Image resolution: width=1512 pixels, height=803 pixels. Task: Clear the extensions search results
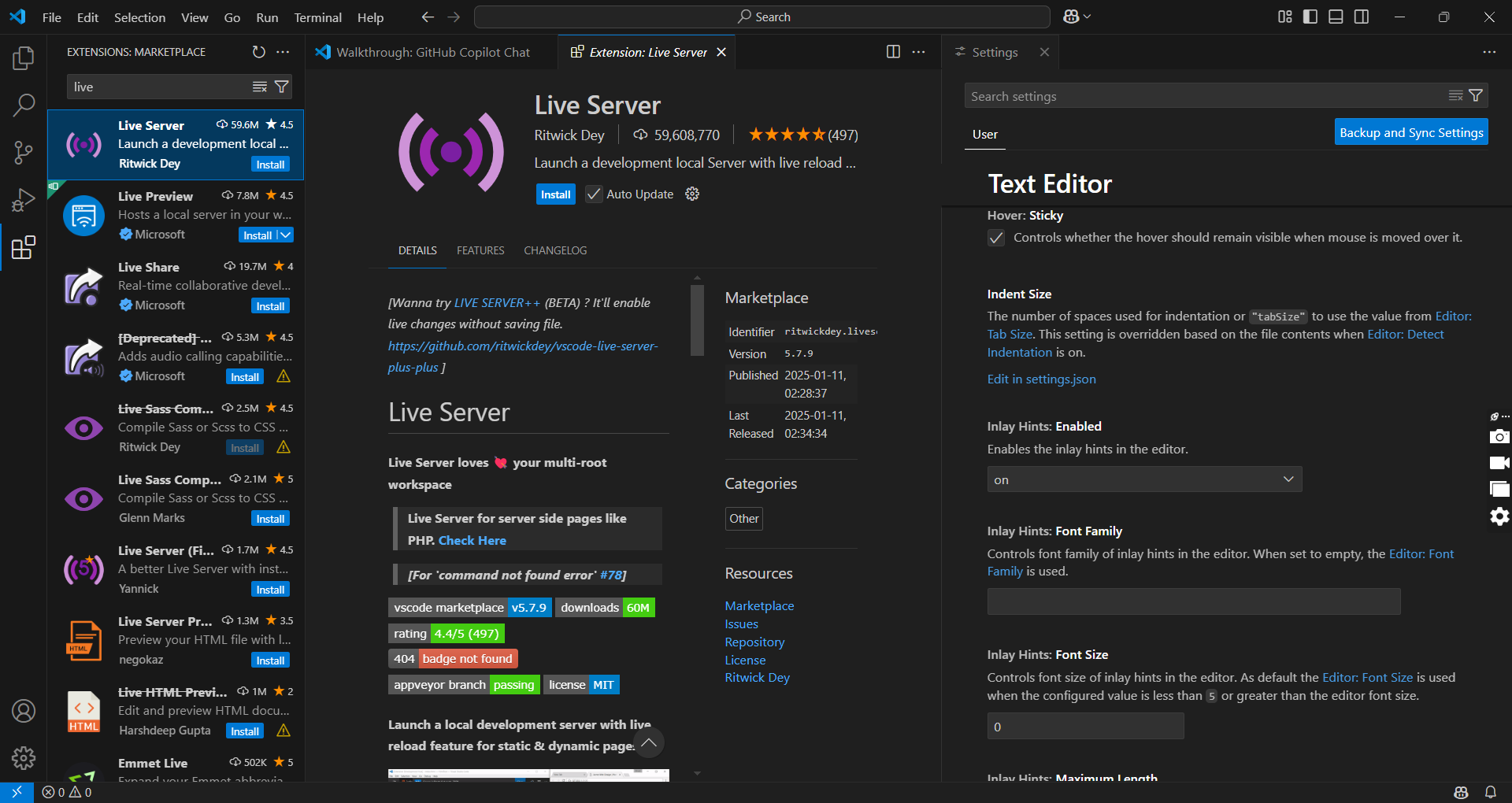(260, 87)
